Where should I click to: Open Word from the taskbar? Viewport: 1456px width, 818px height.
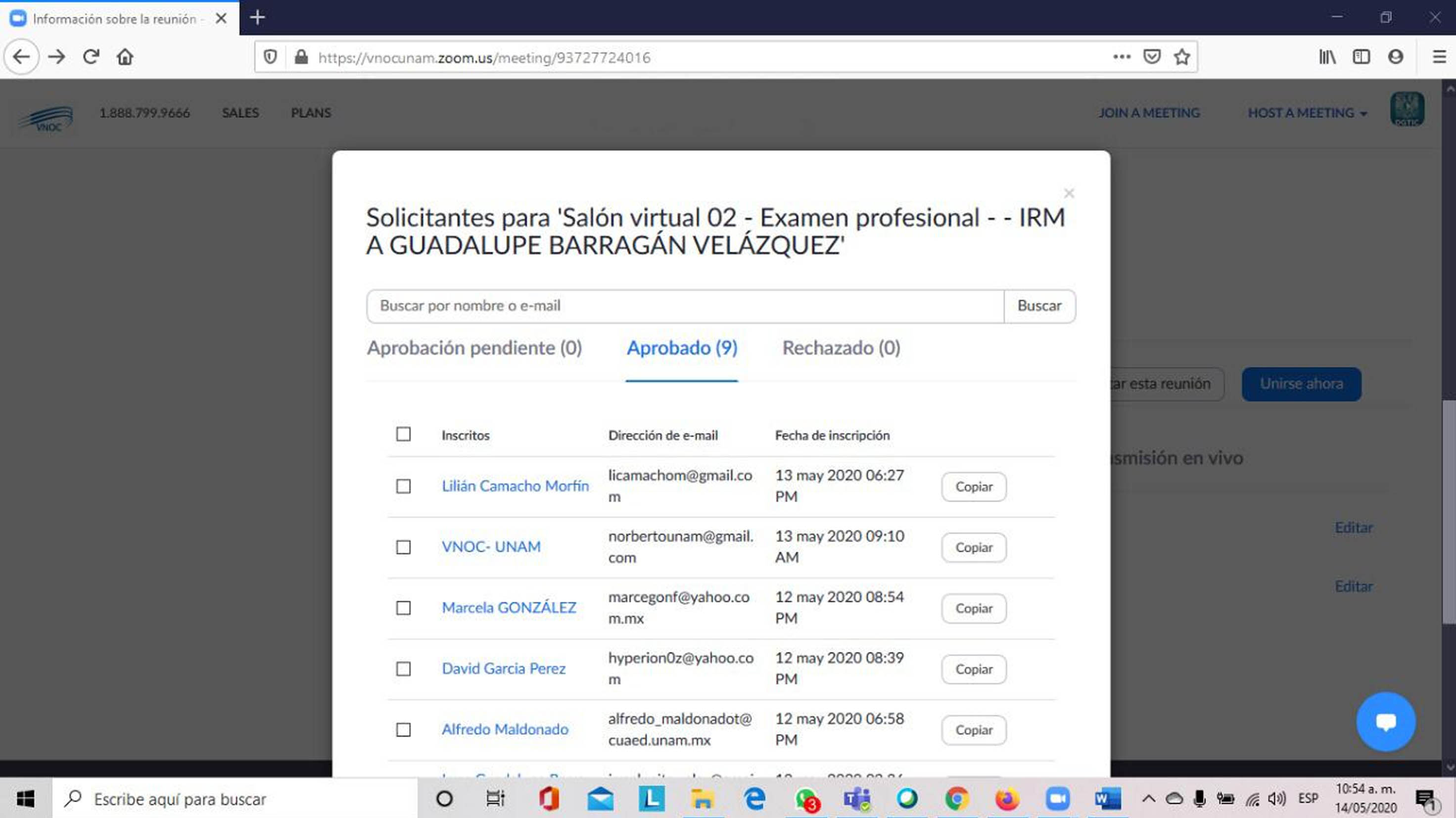click(x=1107, y=799)
